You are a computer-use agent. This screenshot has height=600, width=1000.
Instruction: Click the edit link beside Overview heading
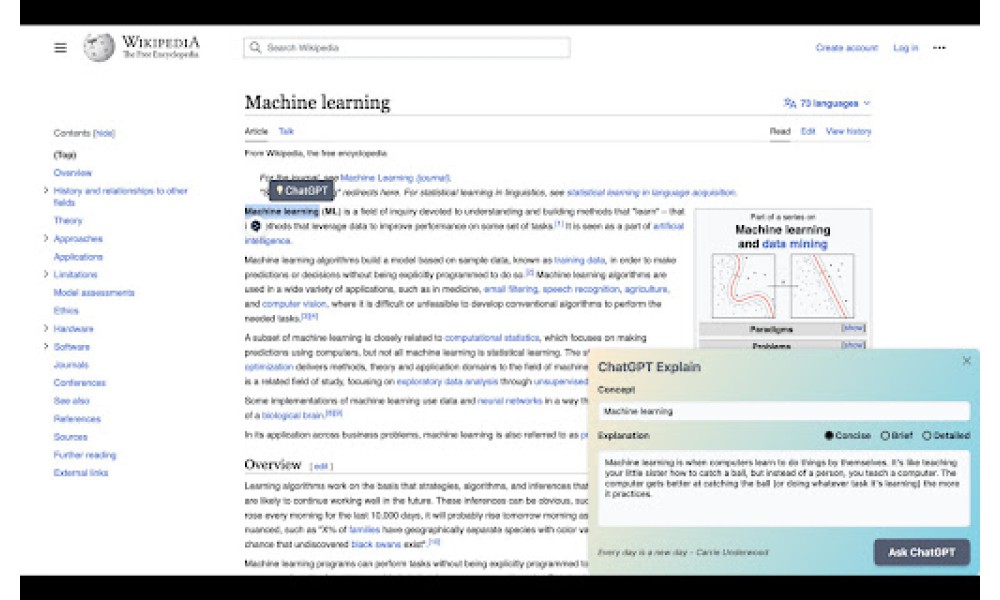point(321,466)
